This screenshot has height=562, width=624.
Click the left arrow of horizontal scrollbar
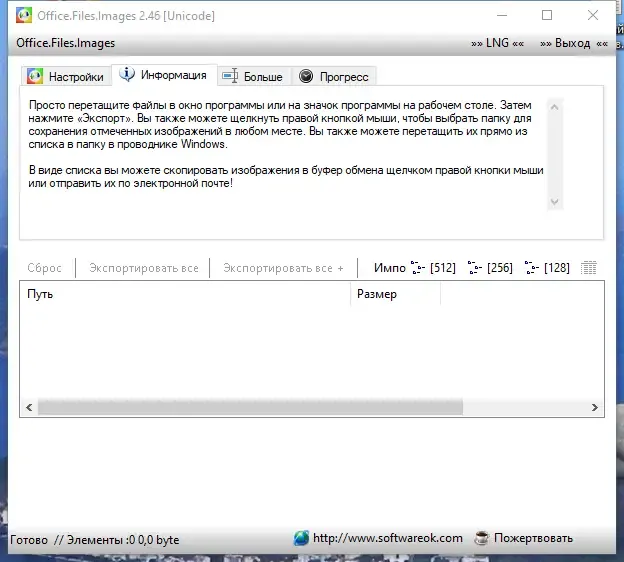[29, 407]
